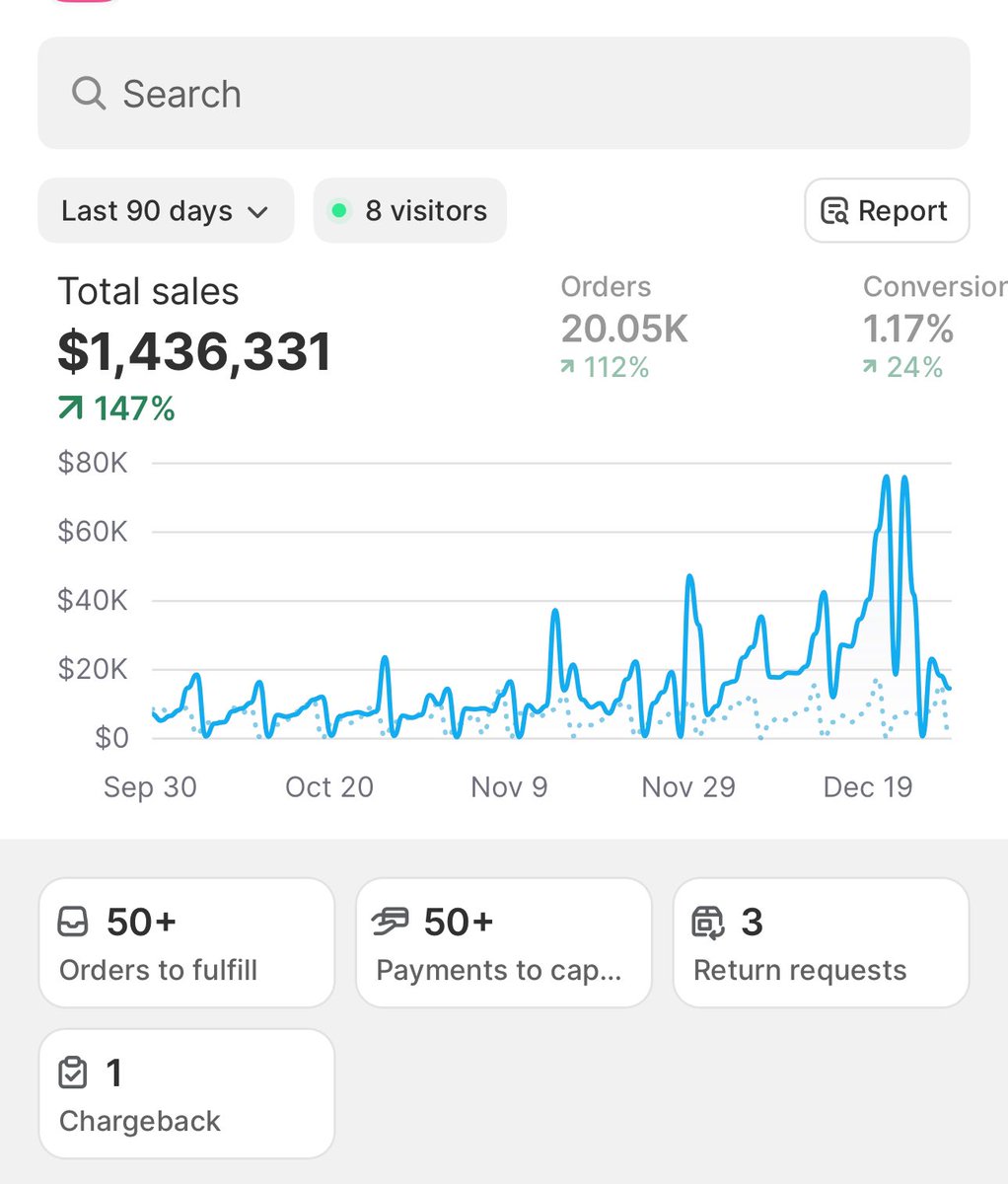Click the $80K axis label
Screen dimensions: 1008x1184
pos(93,463)
